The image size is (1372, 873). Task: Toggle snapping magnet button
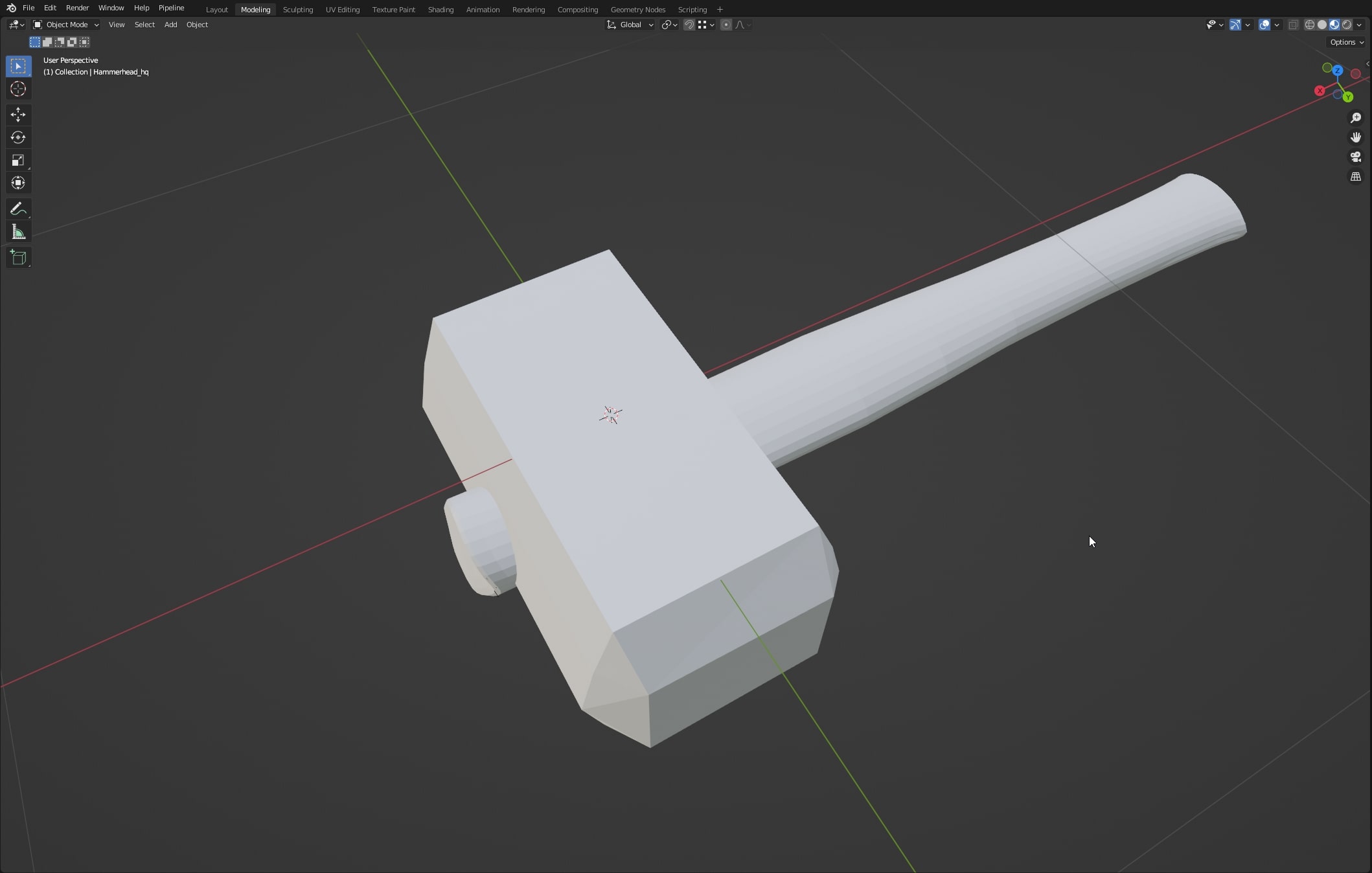[689, 25]
